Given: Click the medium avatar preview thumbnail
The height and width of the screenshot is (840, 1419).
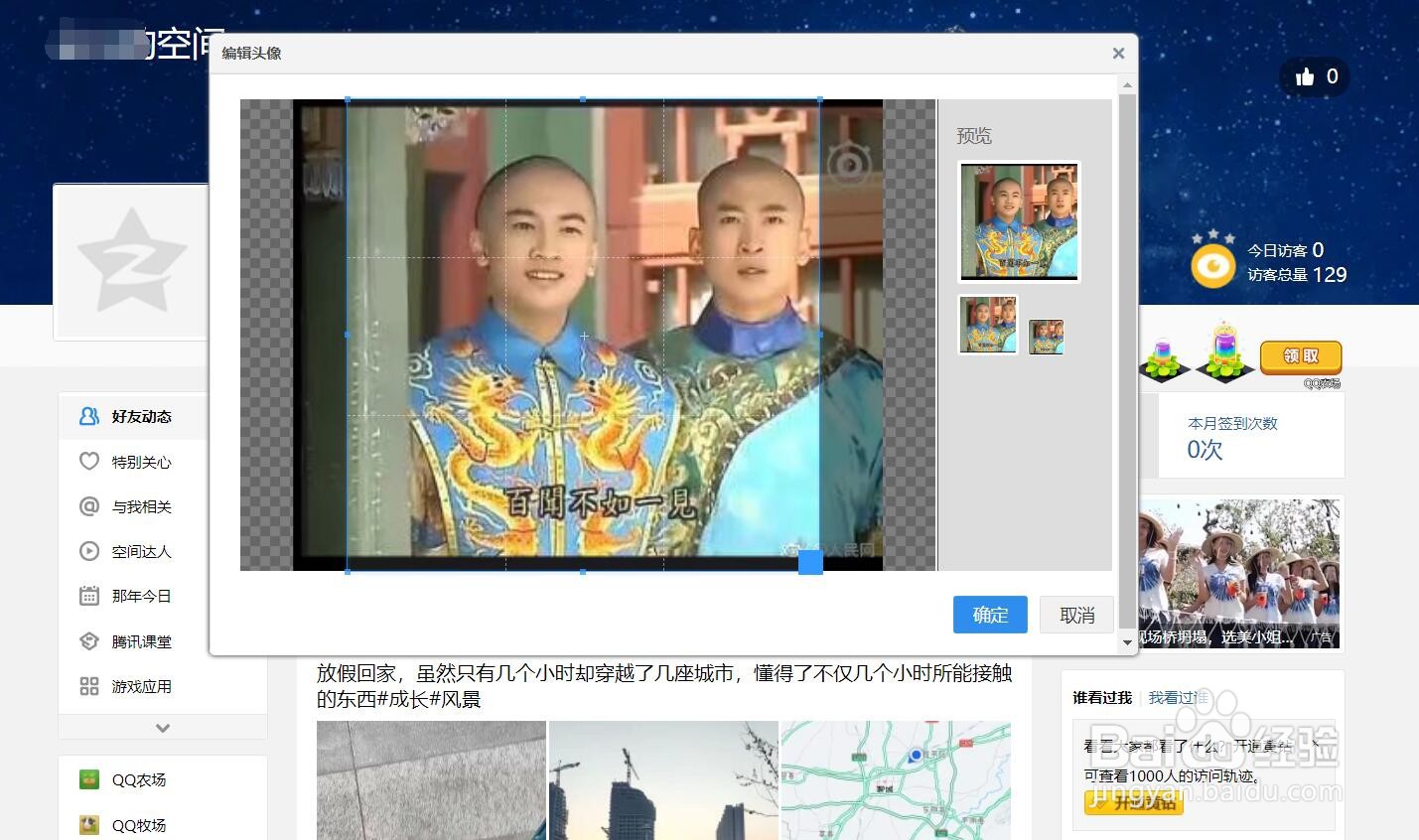Looking at the screenshot, I should coord(988,325).
